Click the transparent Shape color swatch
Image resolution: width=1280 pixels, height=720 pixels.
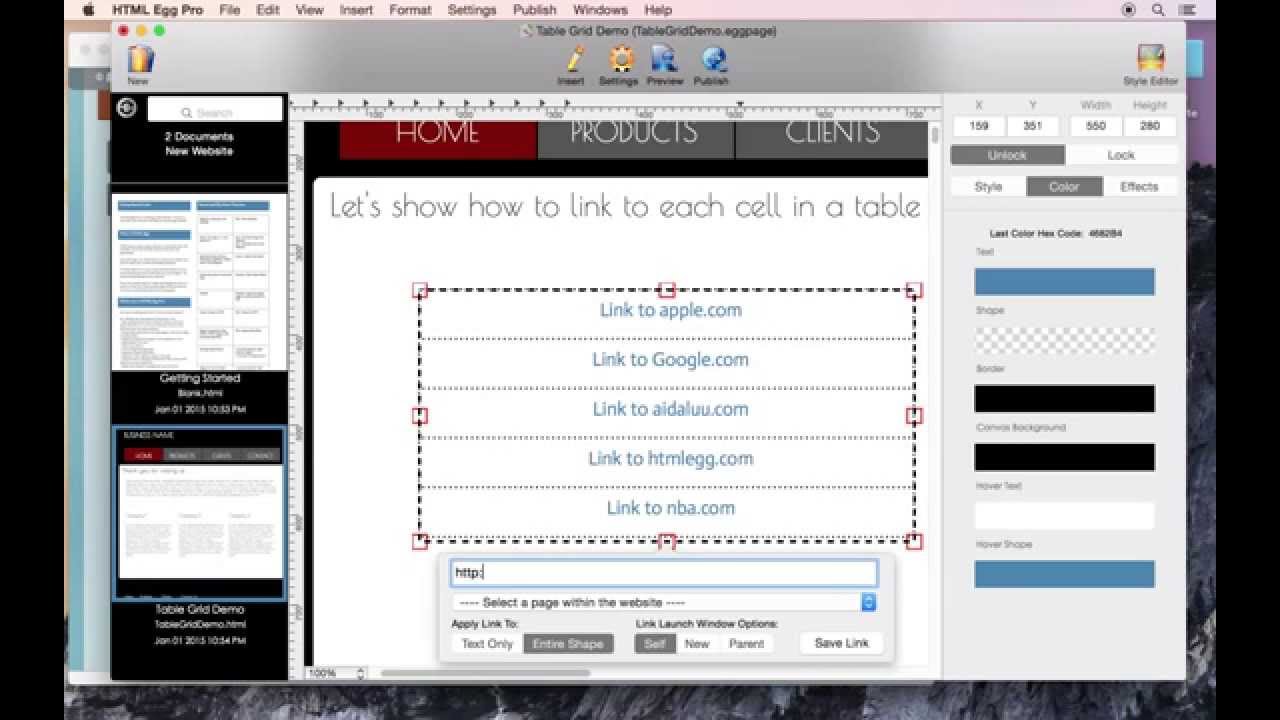coord(1064,340)
